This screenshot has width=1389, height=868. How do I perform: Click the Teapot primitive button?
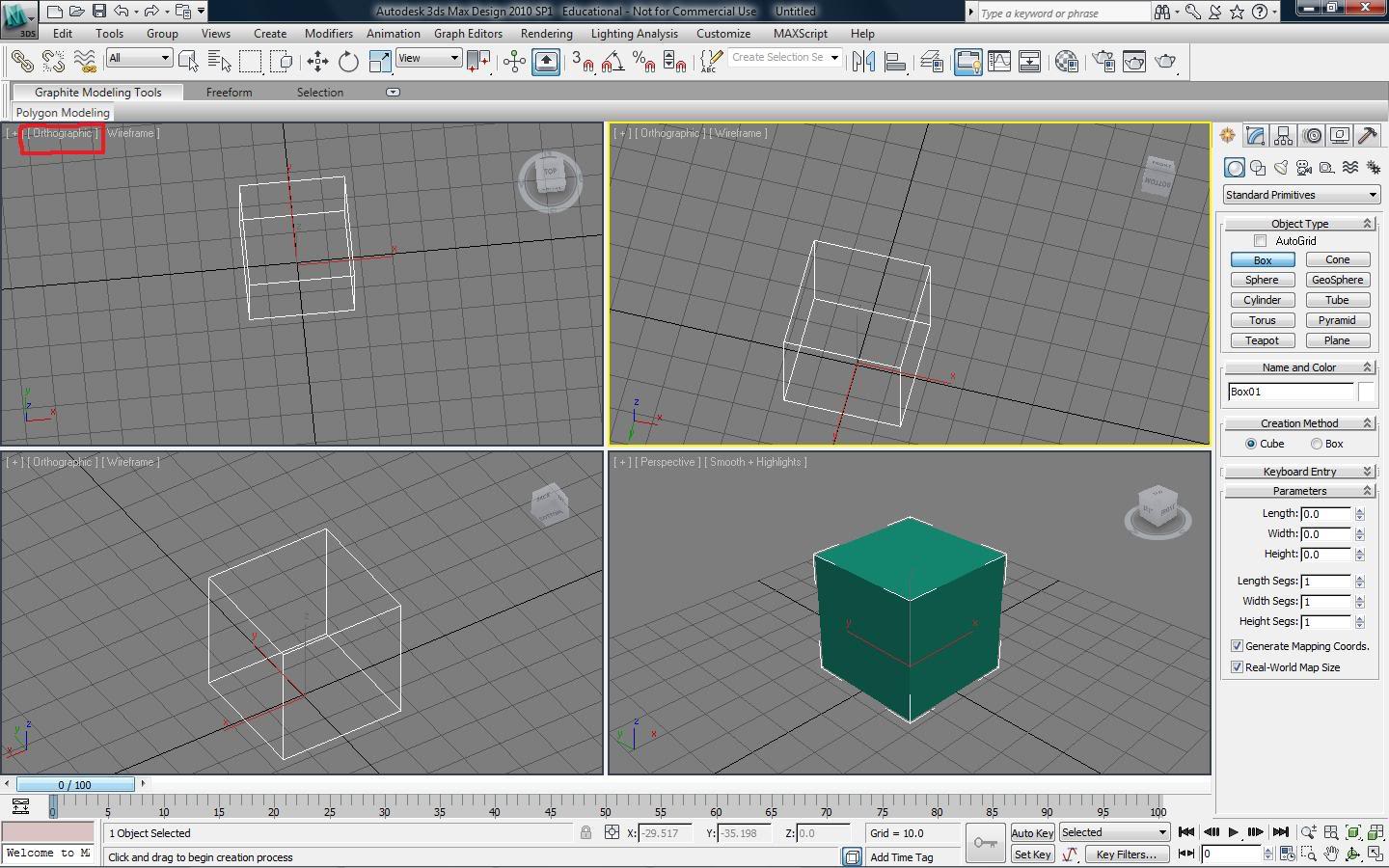coord(1262,340)
